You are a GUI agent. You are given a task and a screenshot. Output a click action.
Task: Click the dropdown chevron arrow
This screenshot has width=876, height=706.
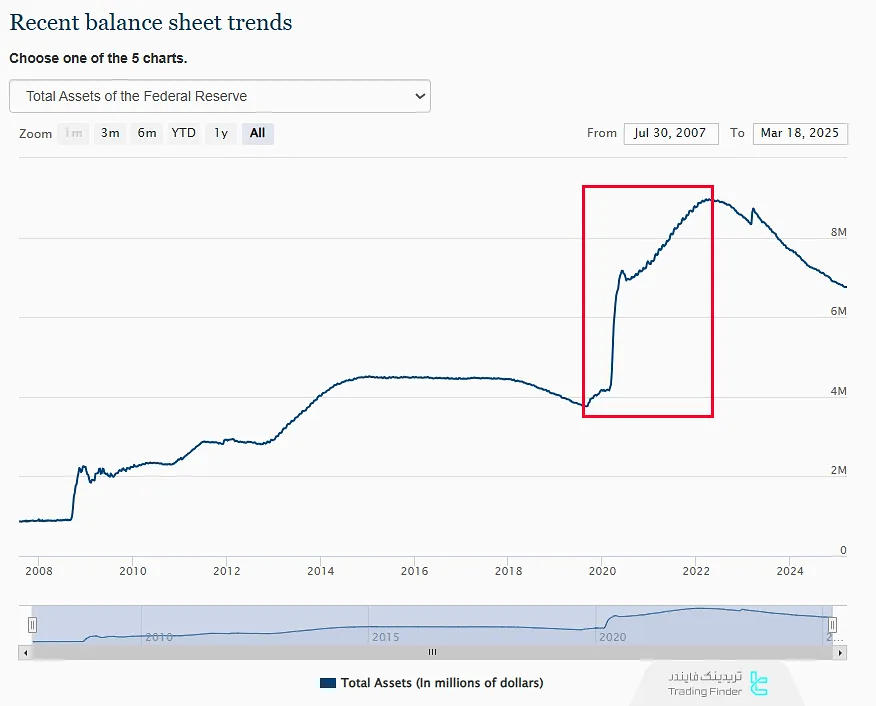419,96
